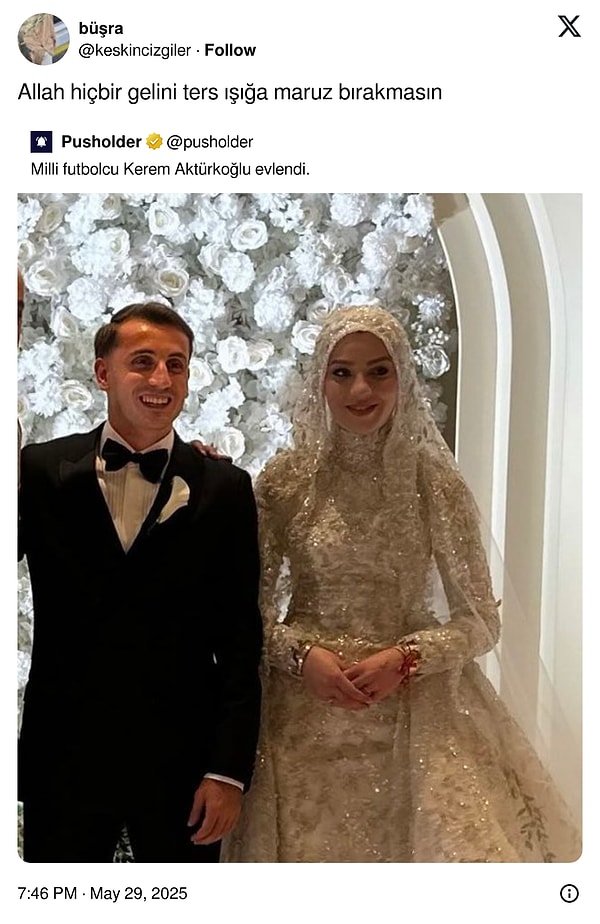The image size is (600, 924).
Task: Click the Pusholder bell avatar icon
Action: click(x=41, y=141)
